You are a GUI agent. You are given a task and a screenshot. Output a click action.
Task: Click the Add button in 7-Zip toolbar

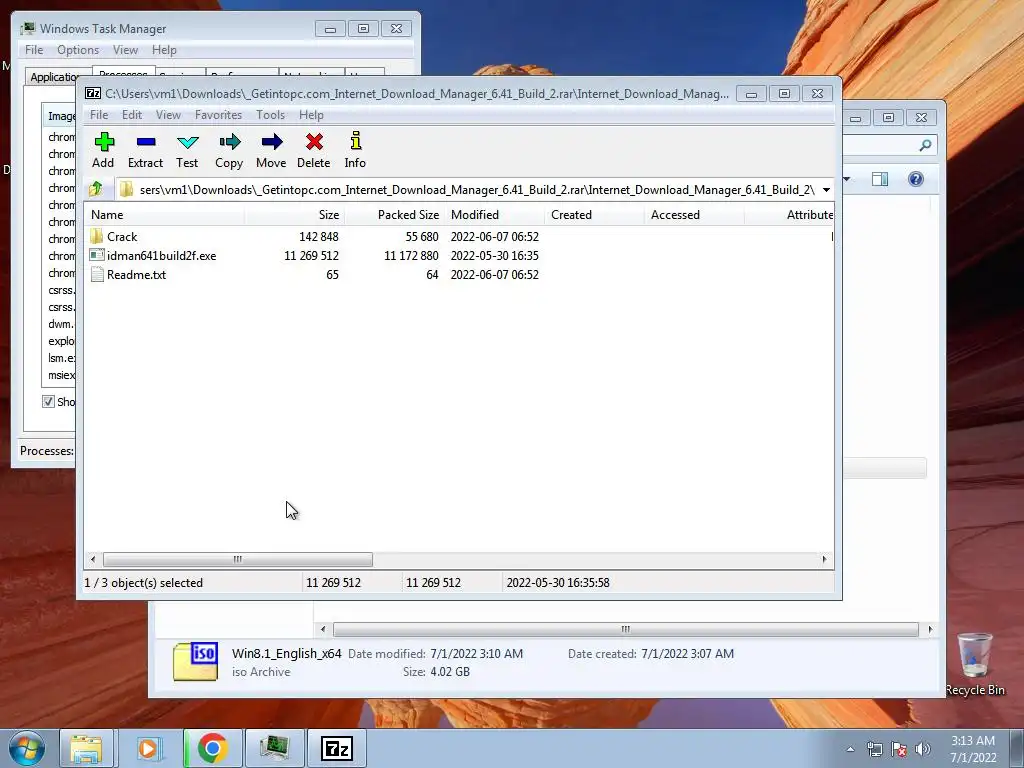tap(103, 150)
